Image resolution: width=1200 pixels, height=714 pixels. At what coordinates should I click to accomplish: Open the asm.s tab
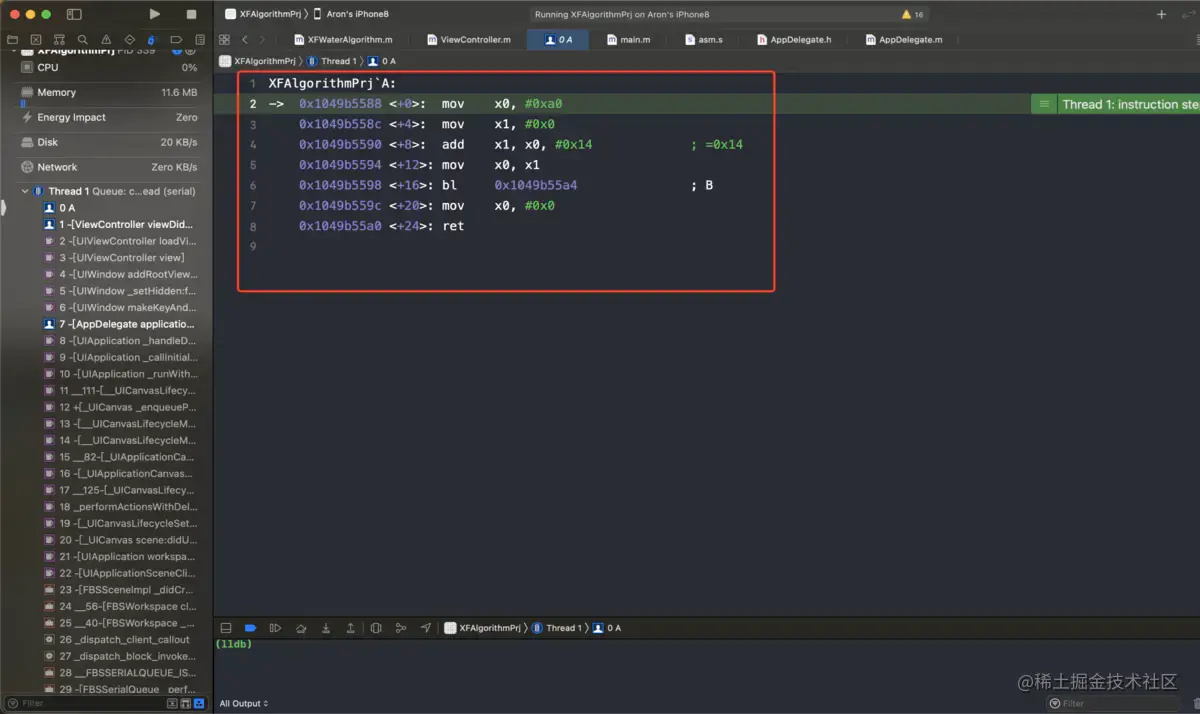(704, 40)
